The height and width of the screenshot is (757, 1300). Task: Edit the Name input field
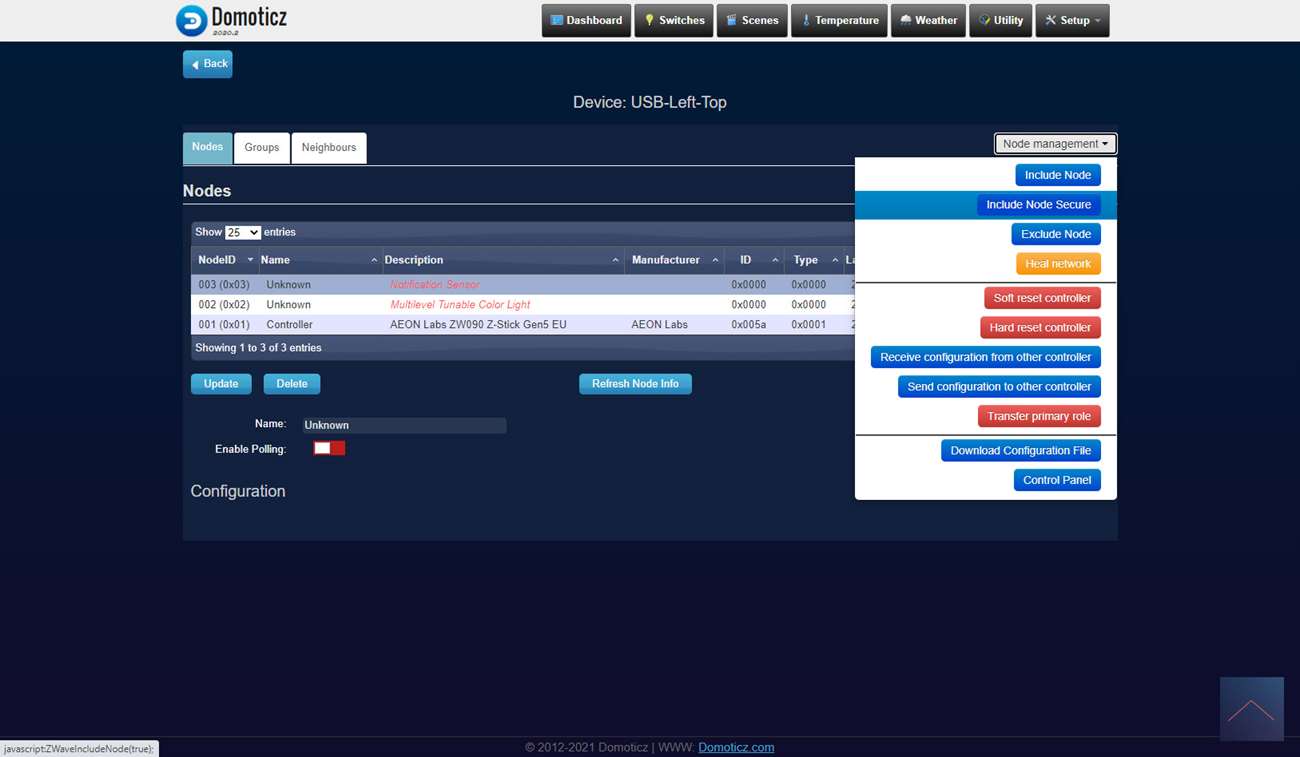403,425
